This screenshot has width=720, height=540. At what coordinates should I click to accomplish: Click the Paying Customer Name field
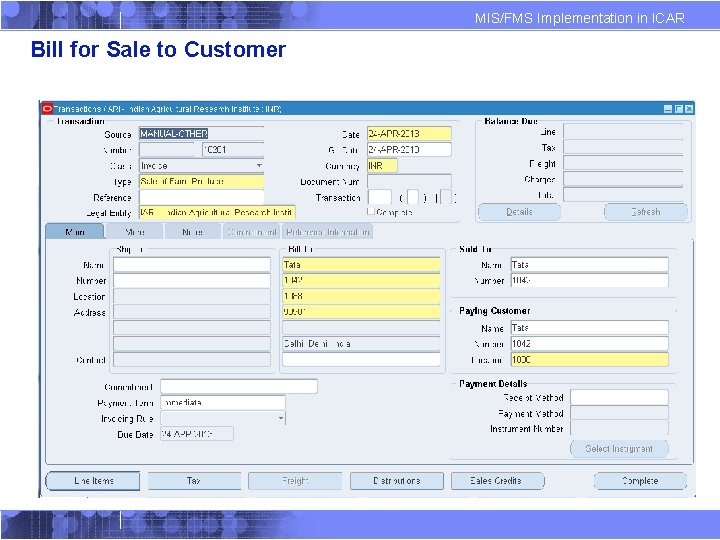tap(590, 328)
